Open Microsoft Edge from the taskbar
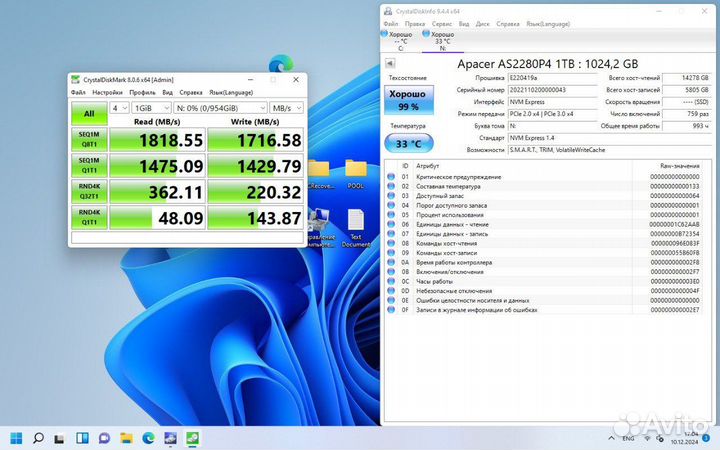 tap(148, 438)
